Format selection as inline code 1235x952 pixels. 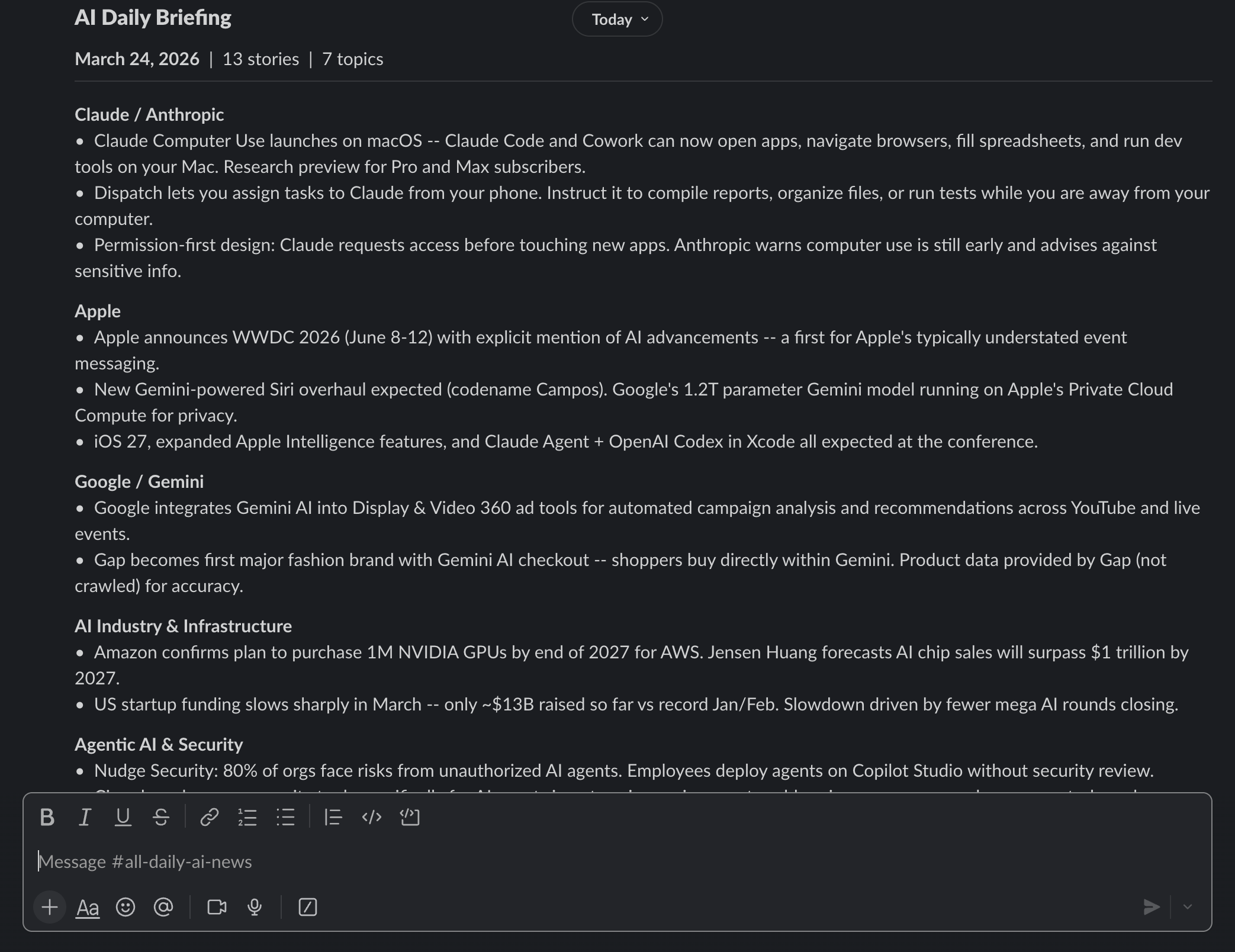pyautogui.click(x=371, y=818)
